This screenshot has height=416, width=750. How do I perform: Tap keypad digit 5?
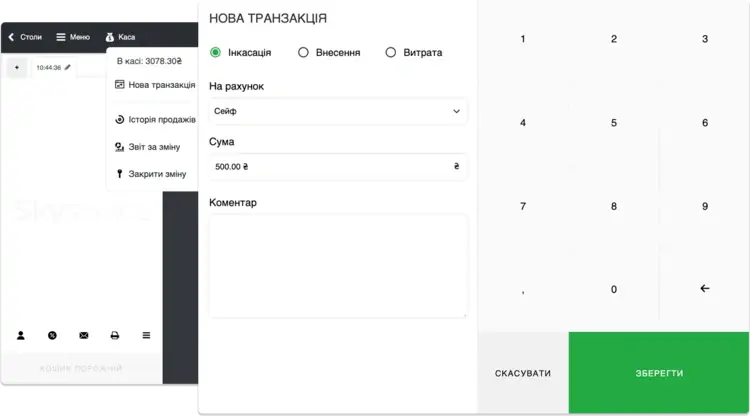(614, 123)
